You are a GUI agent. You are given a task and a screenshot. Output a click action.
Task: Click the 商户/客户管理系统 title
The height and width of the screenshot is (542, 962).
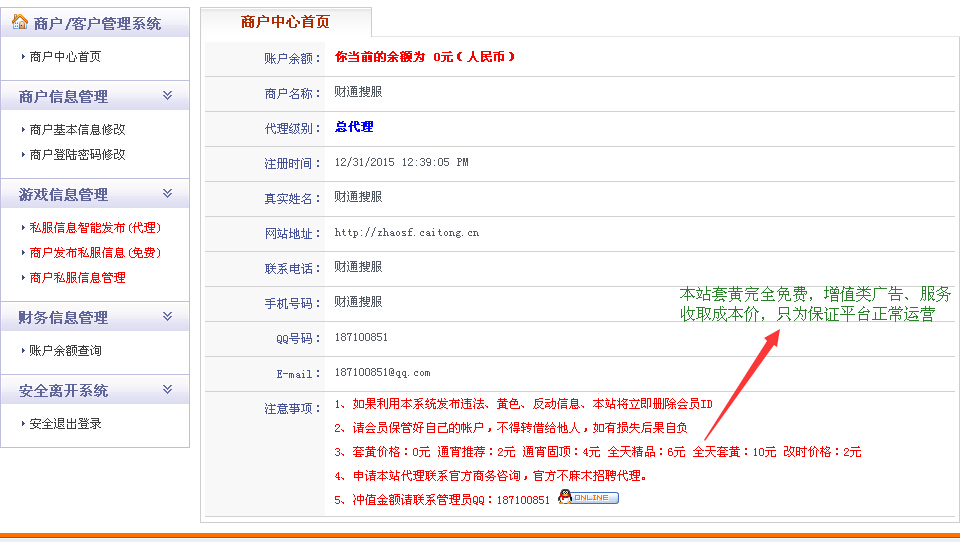[97, 23]
